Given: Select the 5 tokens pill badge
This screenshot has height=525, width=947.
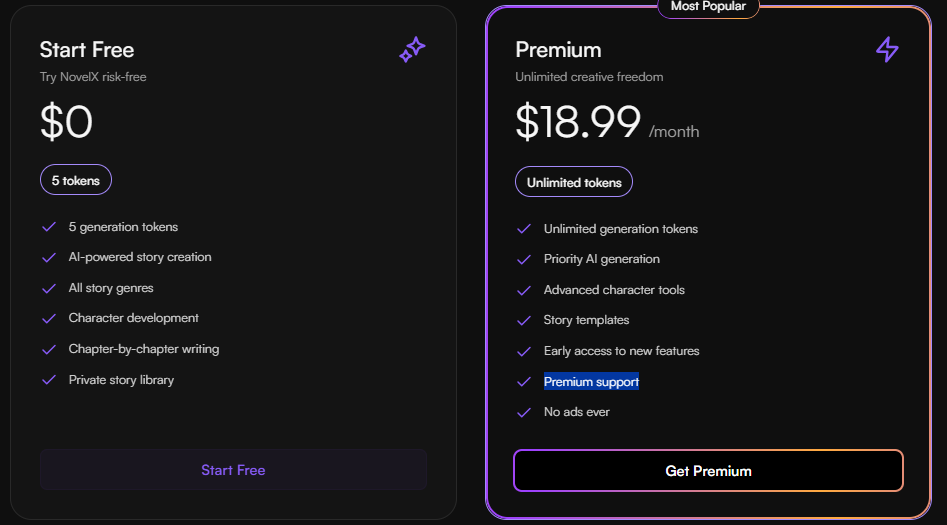Looking at the screenshot, I should point(75,180).
